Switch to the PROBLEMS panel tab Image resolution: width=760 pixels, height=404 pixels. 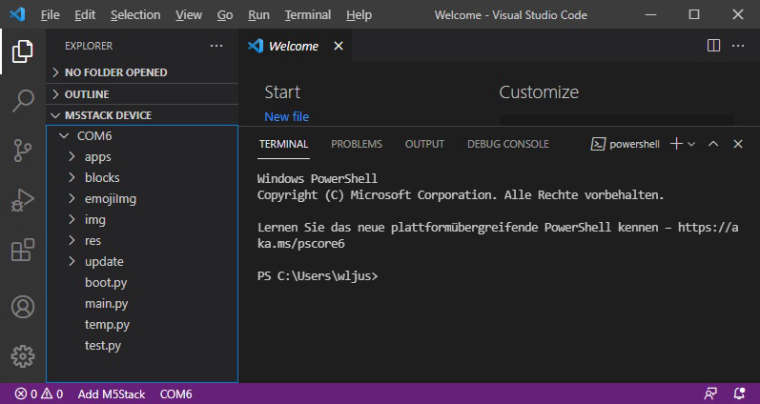[356, 144]
